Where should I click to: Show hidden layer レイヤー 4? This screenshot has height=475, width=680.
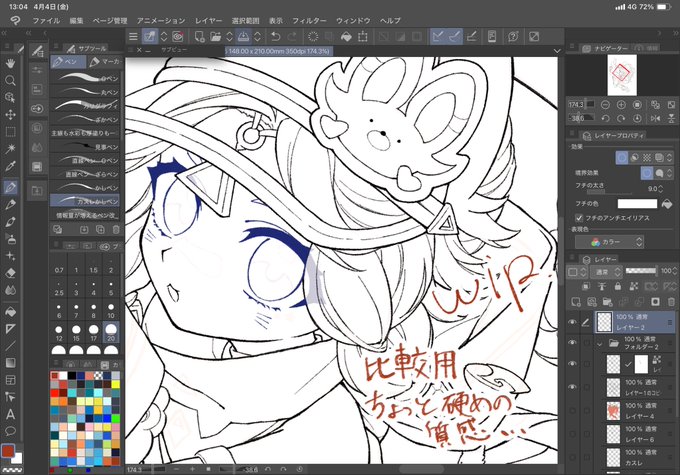[572, 410]
